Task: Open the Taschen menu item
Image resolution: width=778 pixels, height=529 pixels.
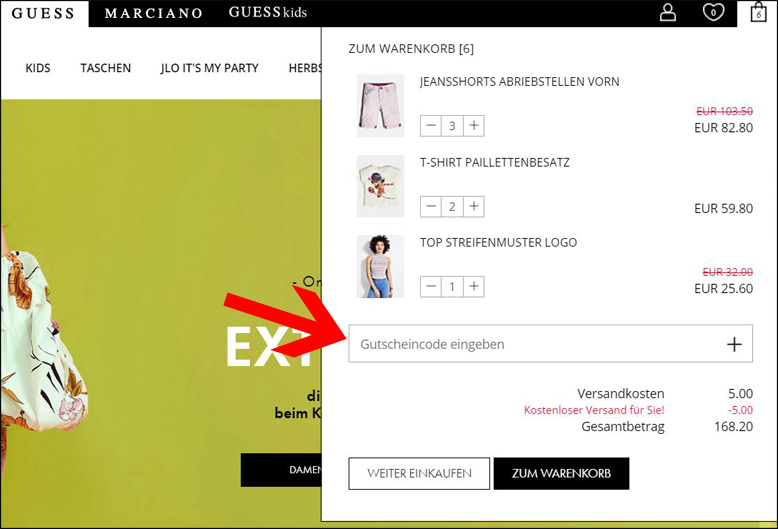Action: coord(106,68)
